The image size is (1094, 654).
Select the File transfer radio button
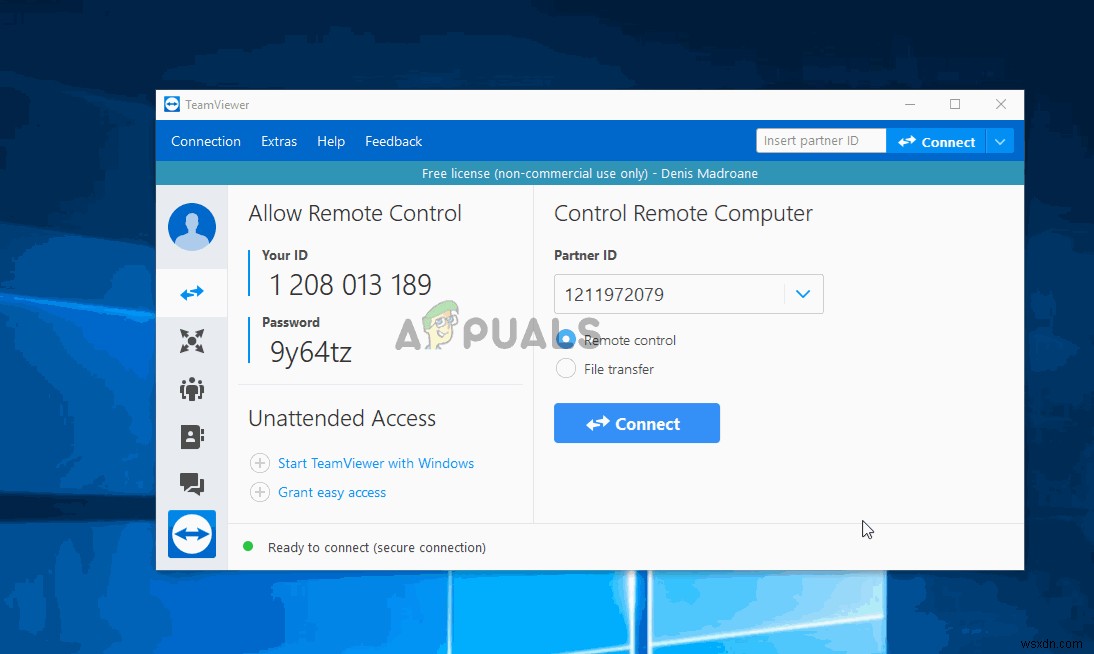pos(566,369)
